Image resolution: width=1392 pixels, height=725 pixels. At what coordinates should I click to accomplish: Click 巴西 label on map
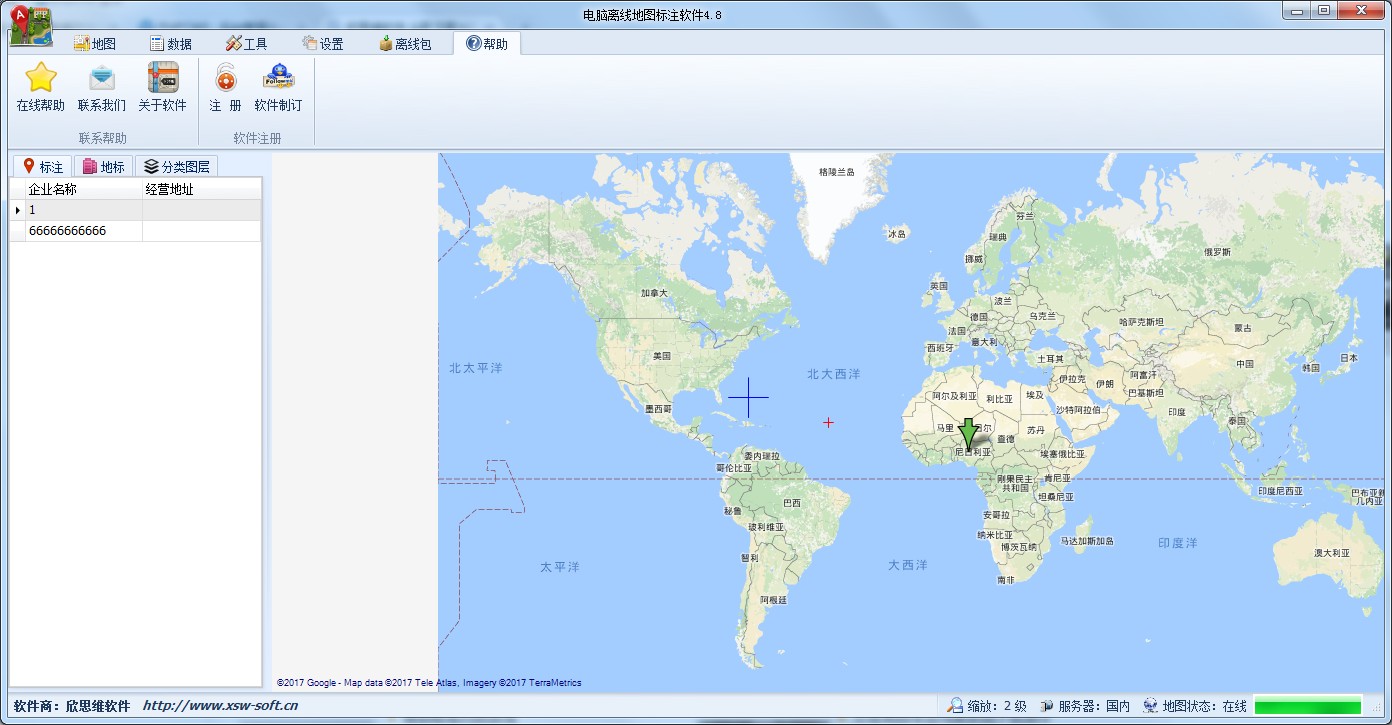point(792,503)
